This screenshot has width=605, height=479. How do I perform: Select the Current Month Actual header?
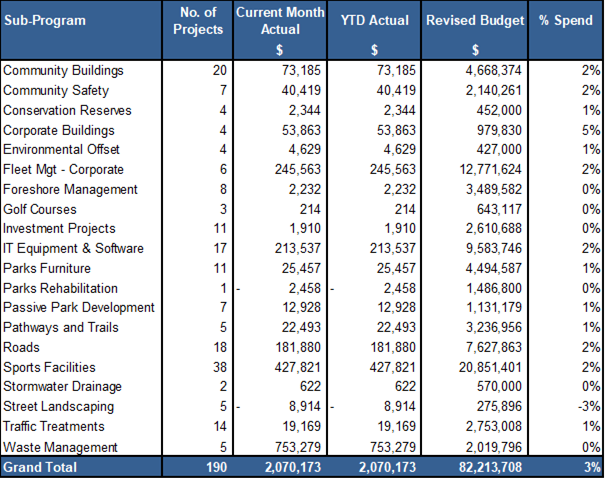click(280, 21)
